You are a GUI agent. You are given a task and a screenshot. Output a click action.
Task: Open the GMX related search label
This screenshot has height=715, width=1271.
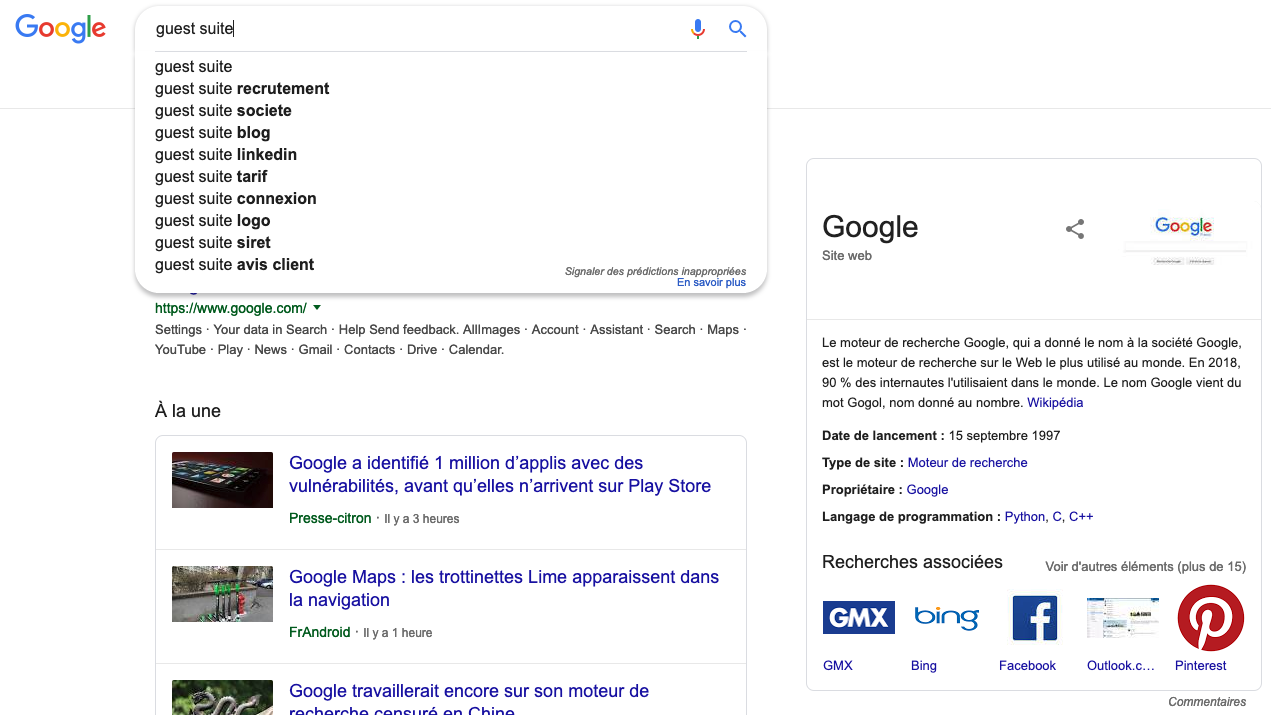pyautogui.click(x=838, y=666)
